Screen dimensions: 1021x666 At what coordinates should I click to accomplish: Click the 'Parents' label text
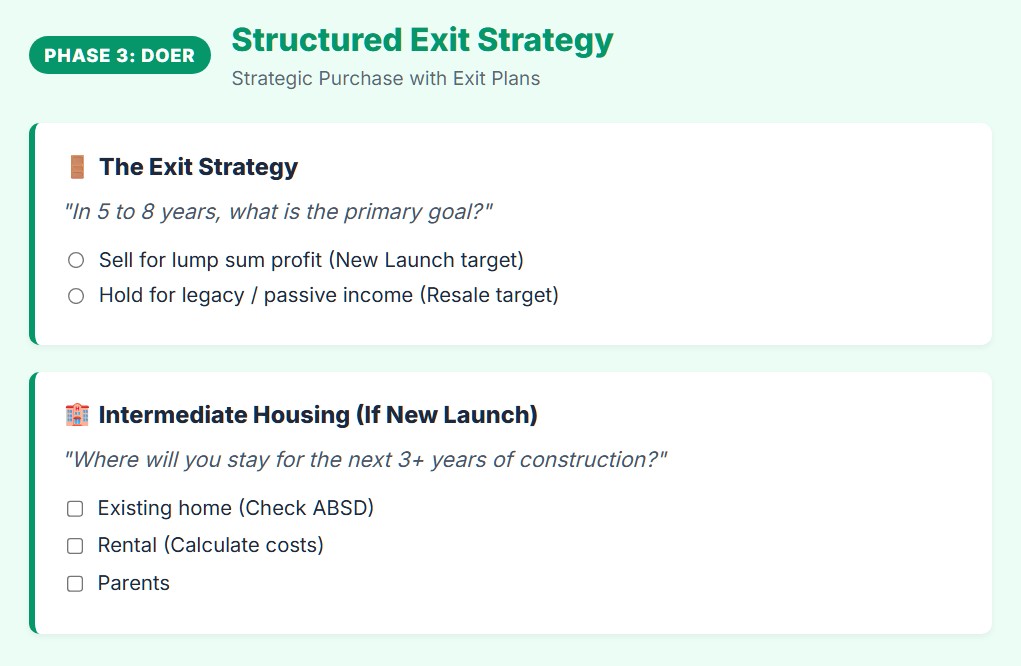(x=134, y=584)
